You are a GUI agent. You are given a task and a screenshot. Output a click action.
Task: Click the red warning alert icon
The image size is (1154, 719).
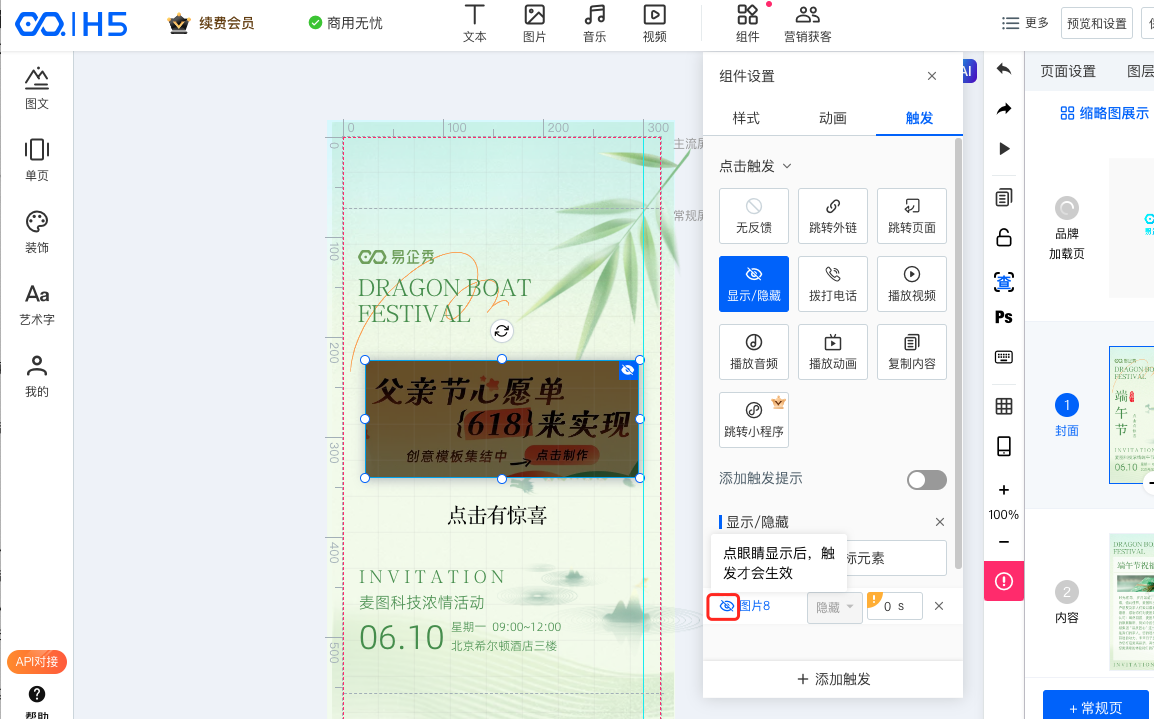coord(1004,581)
